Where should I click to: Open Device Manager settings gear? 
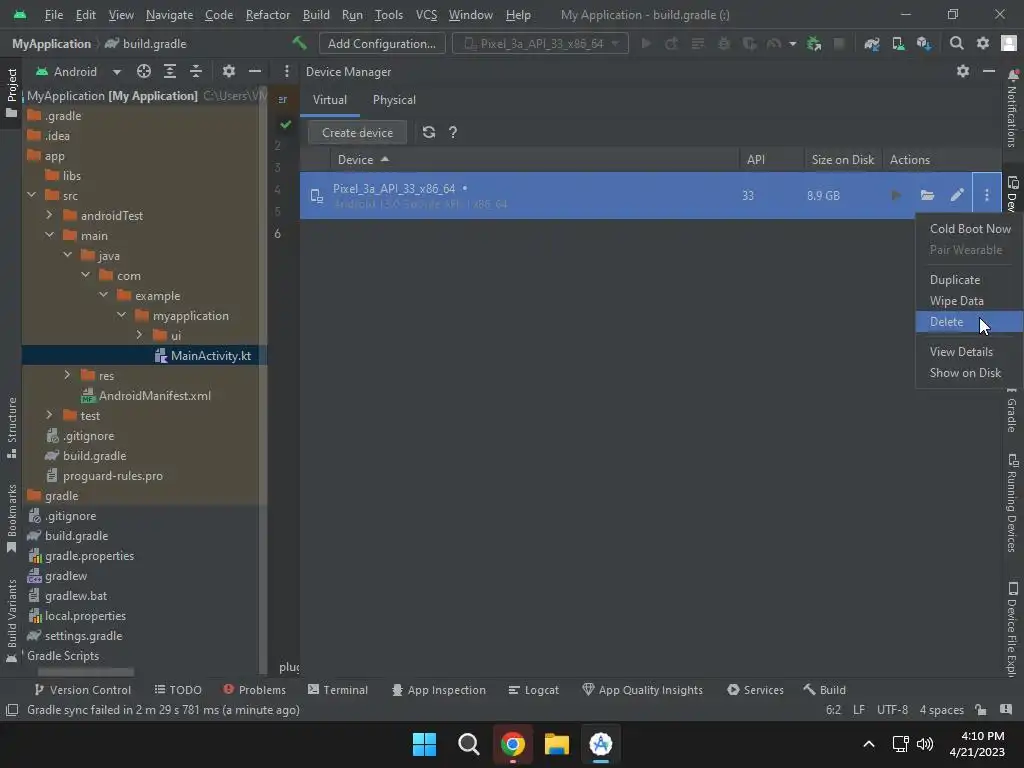coord(963,71)
